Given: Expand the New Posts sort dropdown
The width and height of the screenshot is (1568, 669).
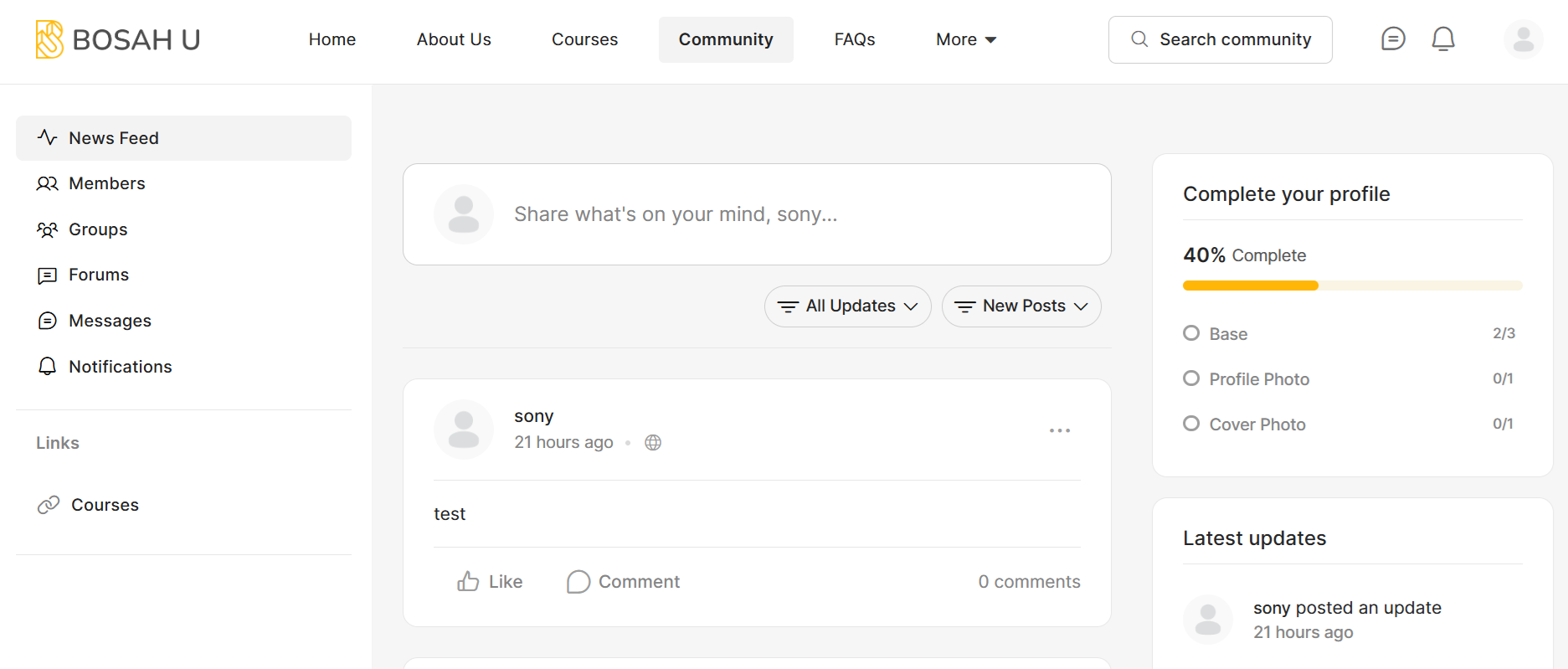Looking at the screenshot, I should click(x=1021, y=306).
